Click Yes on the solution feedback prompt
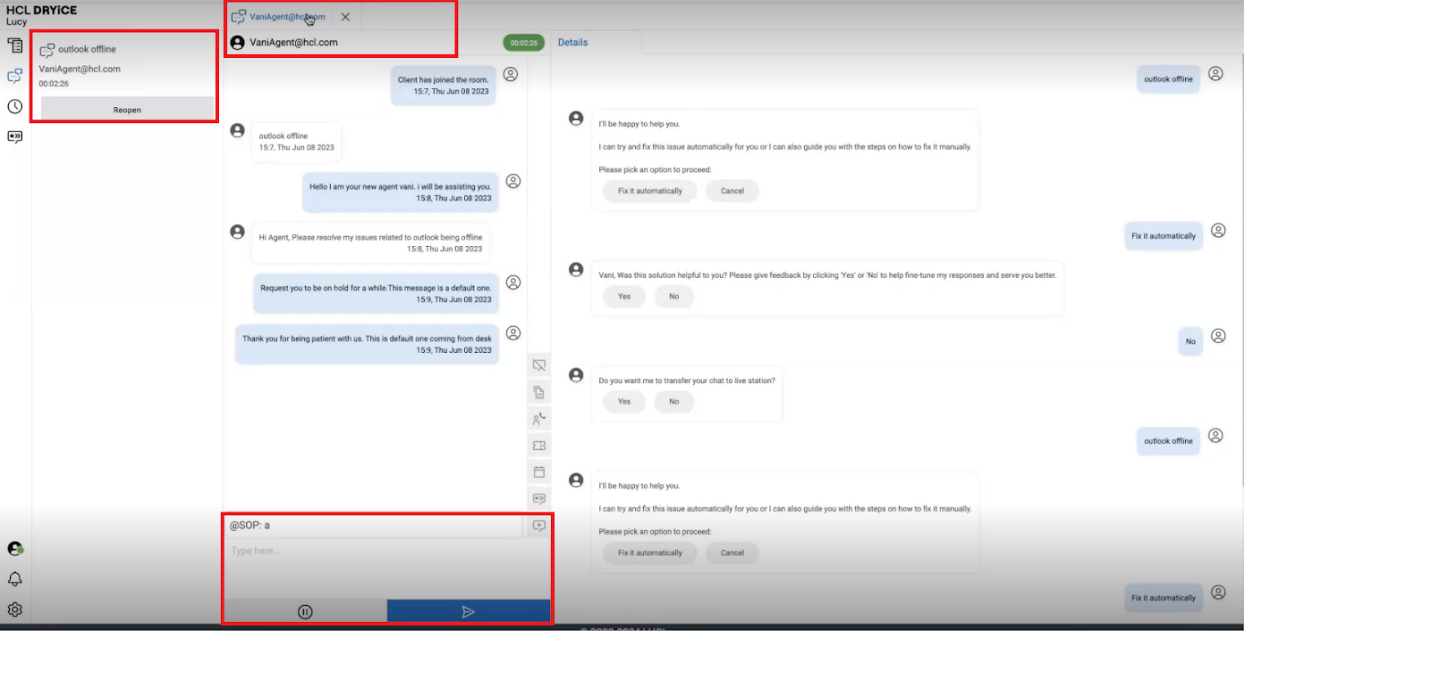 pyautogui.click(x=623, y=296)
